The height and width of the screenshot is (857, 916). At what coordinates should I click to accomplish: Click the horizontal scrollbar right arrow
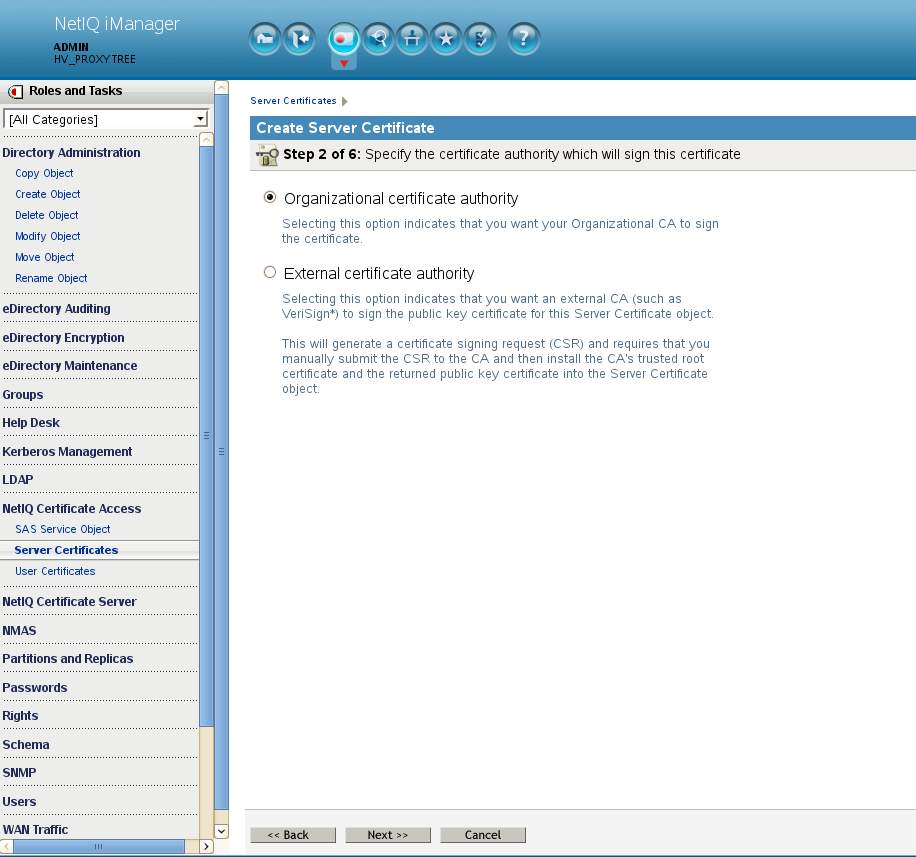click(206, 846)
